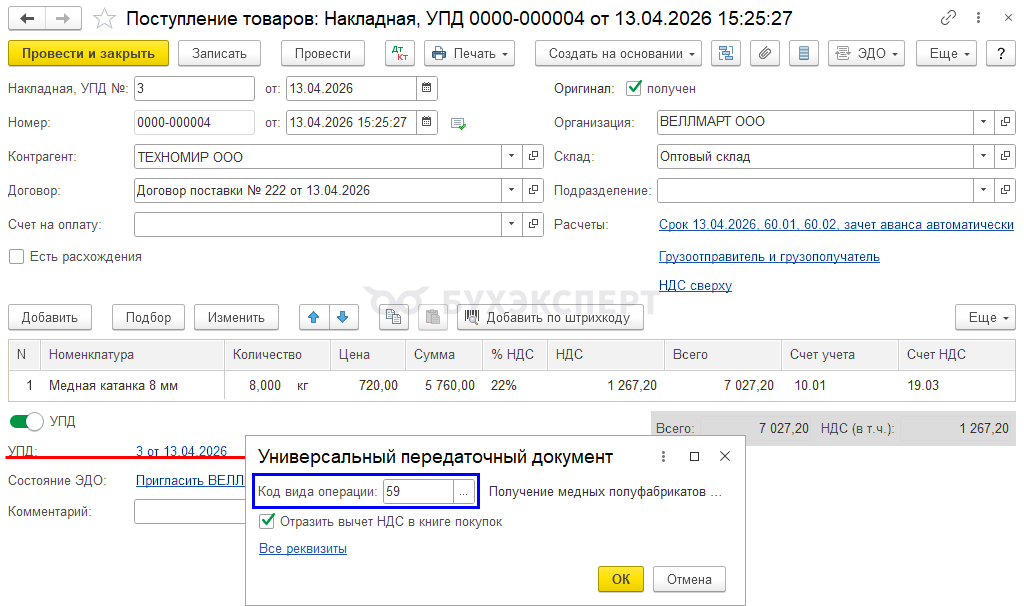Open the table Еще menu

click(985, 317)
